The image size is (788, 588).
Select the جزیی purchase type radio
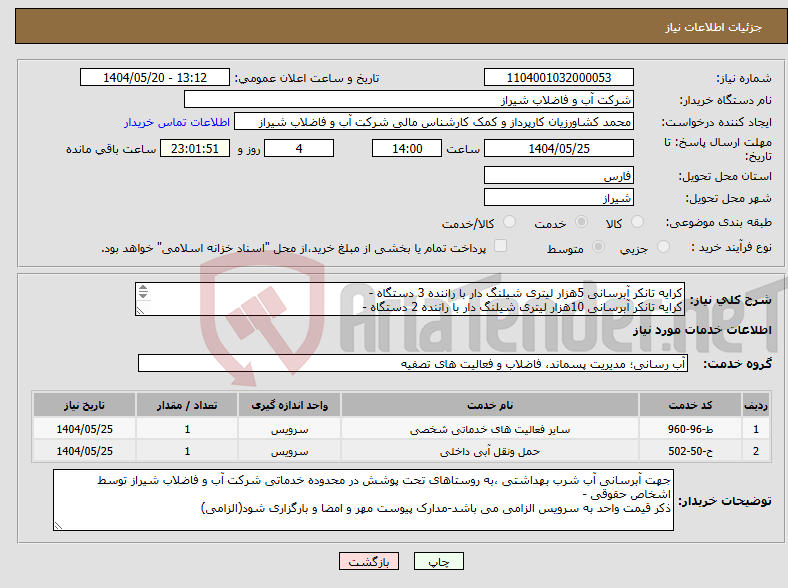tap(663, 247)
